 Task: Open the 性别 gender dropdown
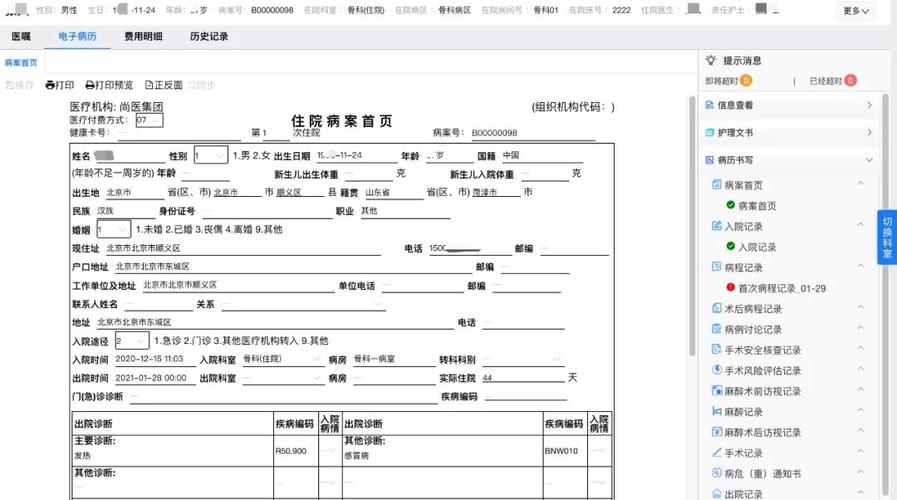tap(211, 155)
